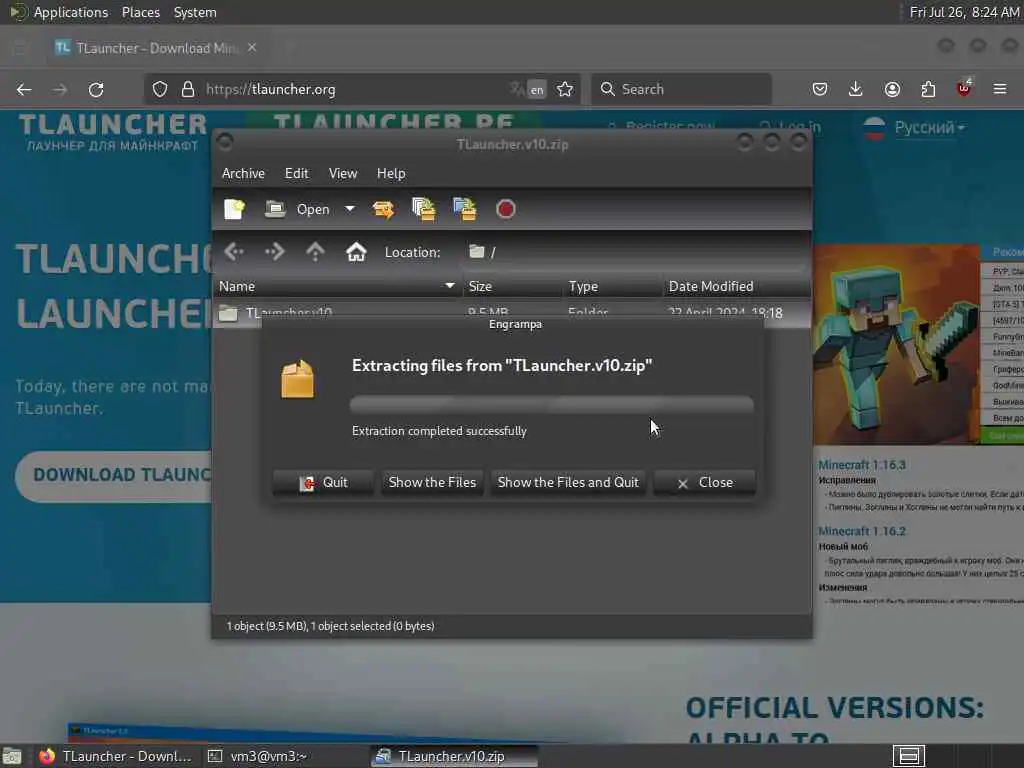This screenshot has width=1024, height=768.
Task: Open Firefox extensions puzzle icon
Action: point(928,89)
